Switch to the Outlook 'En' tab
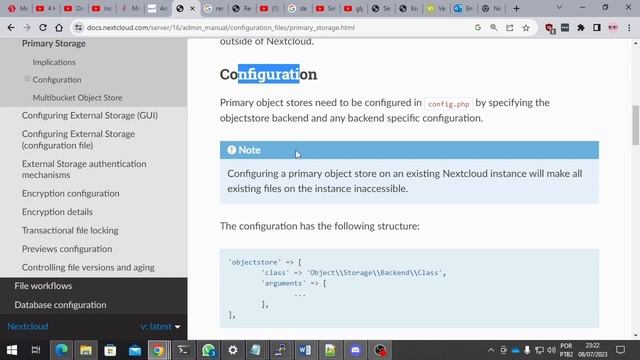 click(464, 8)
